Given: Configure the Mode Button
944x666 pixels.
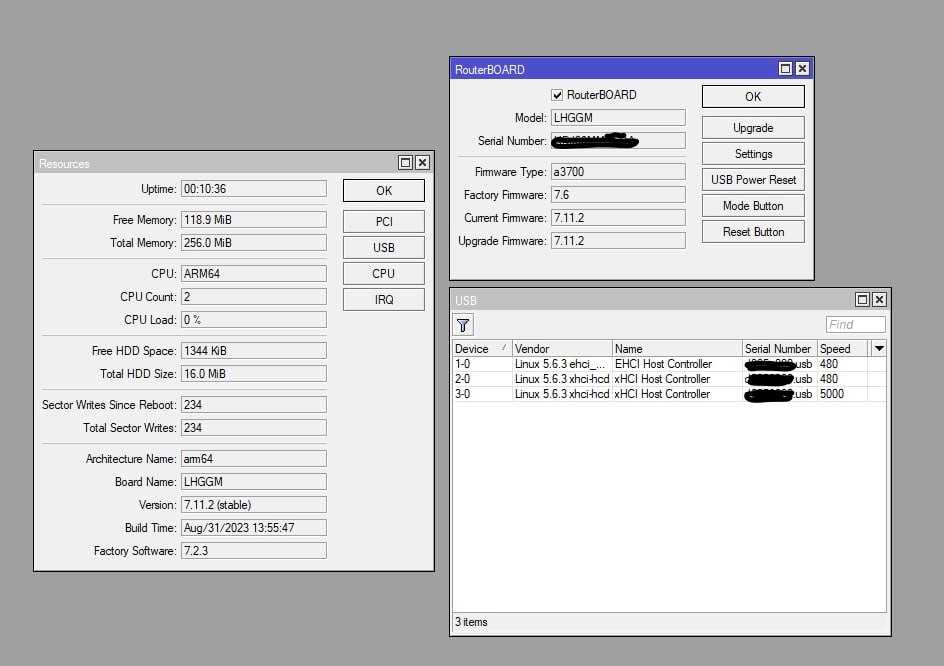Looking at the screenshot, I should 752,205.
